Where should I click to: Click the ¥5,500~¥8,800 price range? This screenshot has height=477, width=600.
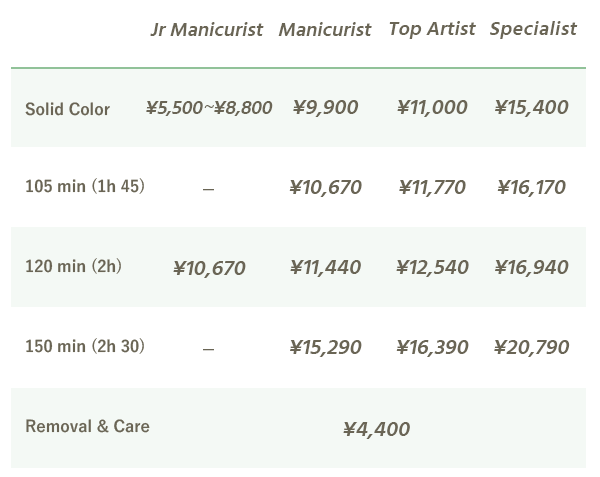(208, 108)
